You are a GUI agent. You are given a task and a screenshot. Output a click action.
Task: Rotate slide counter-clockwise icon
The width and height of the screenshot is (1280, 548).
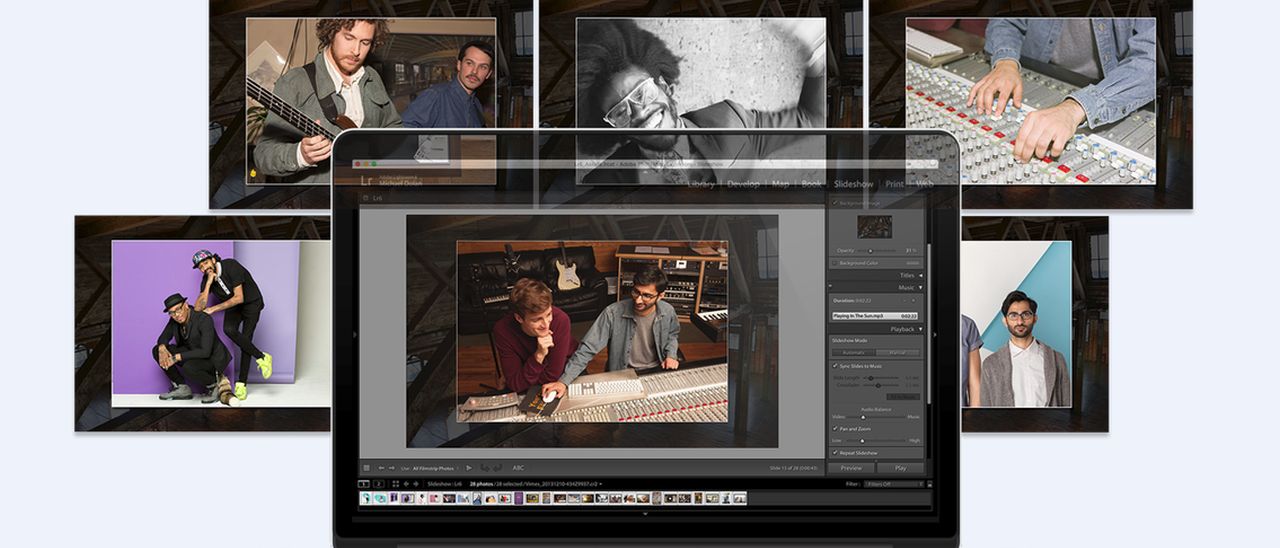pyautogui.click(x=485, y=468)
